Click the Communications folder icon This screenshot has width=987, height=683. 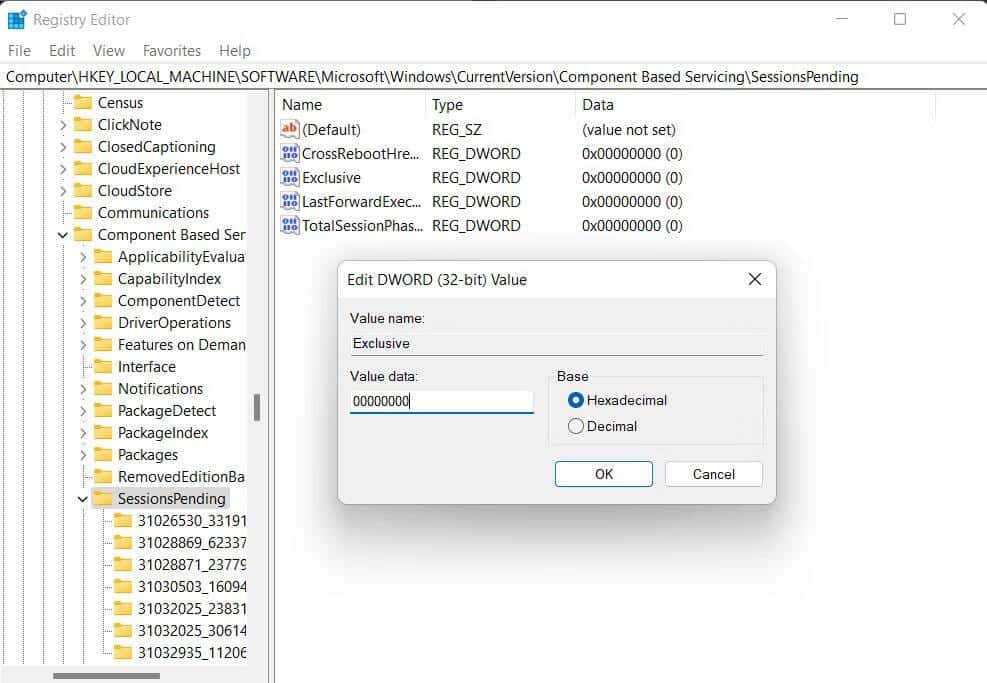(84, 212)
